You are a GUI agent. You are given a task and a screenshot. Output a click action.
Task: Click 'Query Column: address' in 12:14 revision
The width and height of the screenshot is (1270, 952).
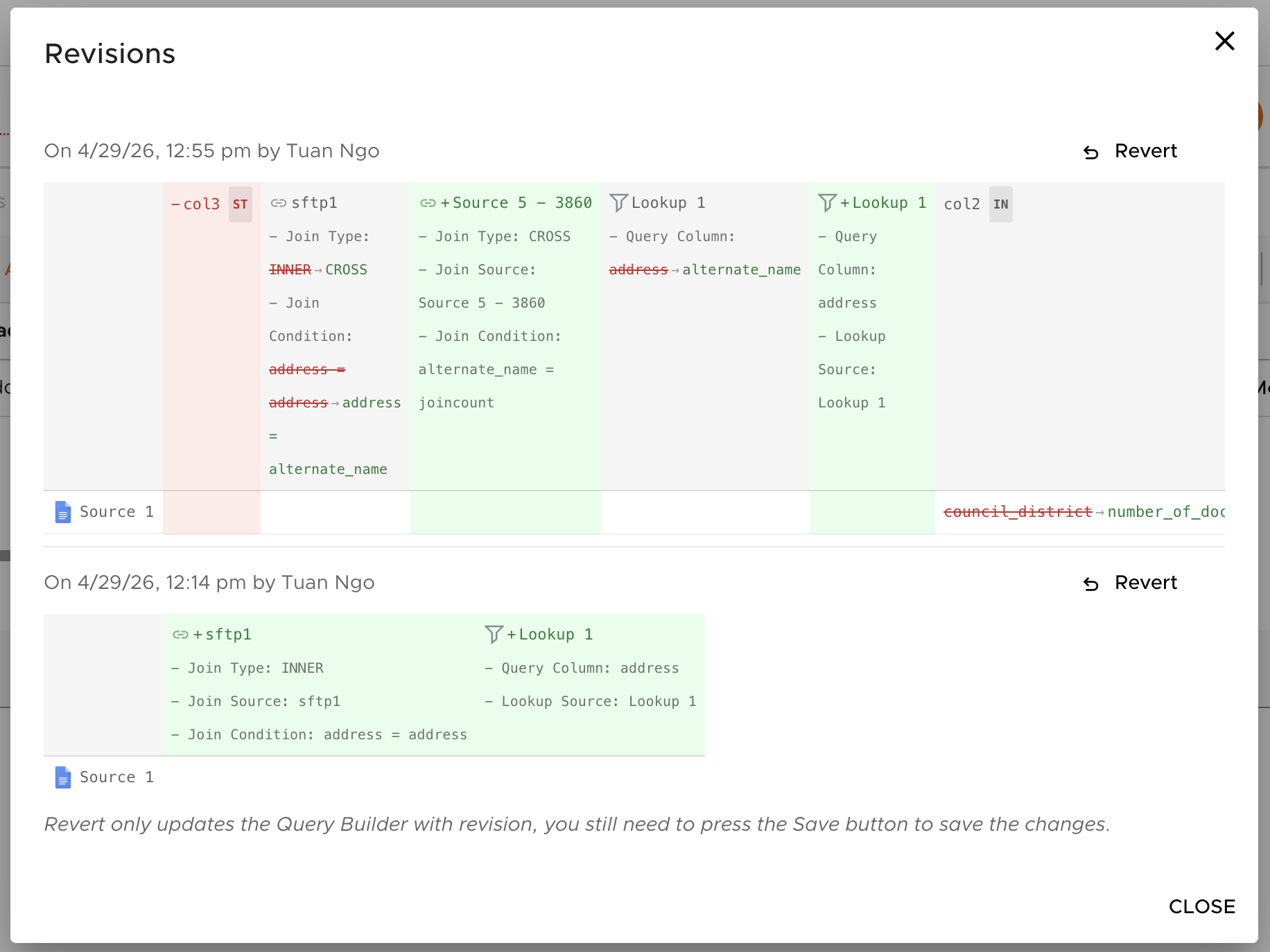pyautogui.click(x=582, y=668)
